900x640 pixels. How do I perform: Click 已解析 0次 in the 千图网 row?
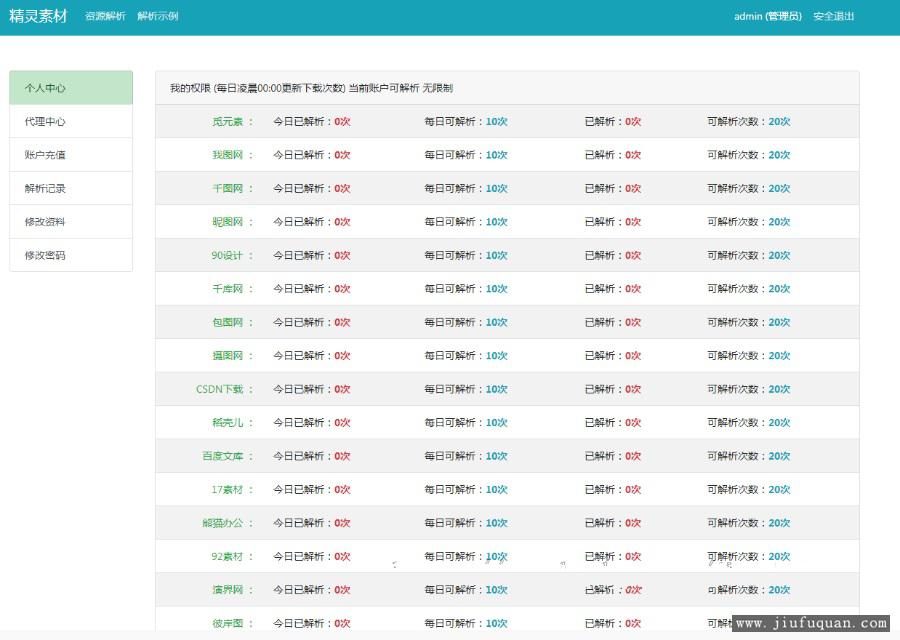(x=612, y=188)
